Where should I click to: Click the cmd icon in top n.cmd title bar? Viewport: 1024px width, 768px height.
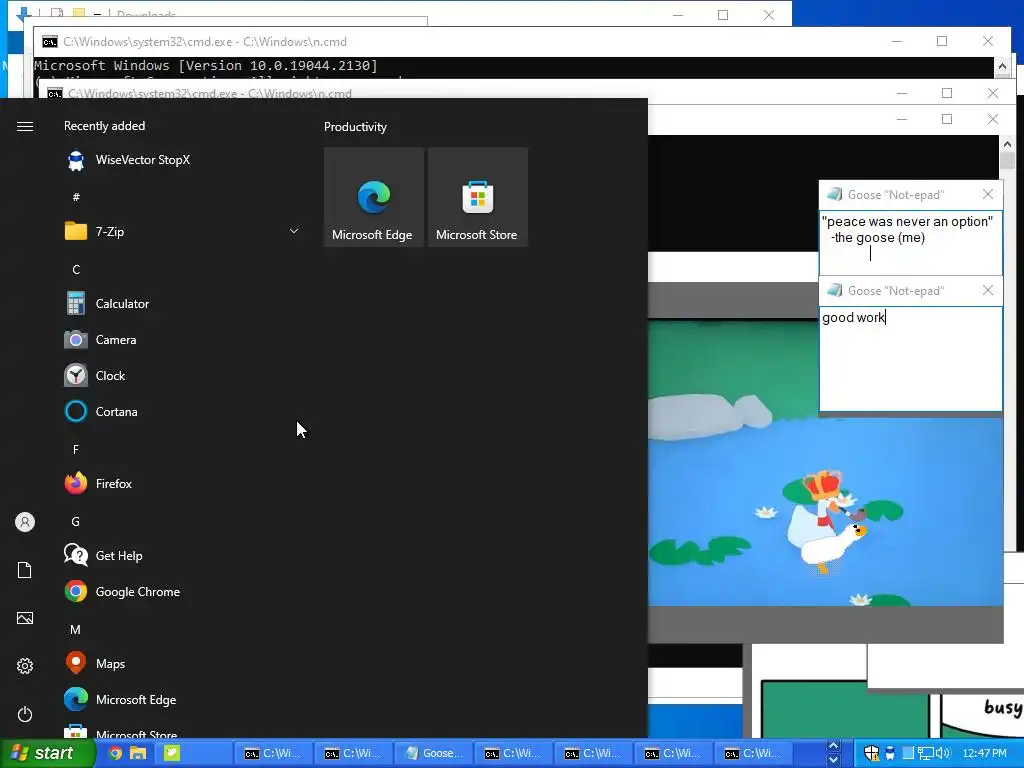(50, 42)
